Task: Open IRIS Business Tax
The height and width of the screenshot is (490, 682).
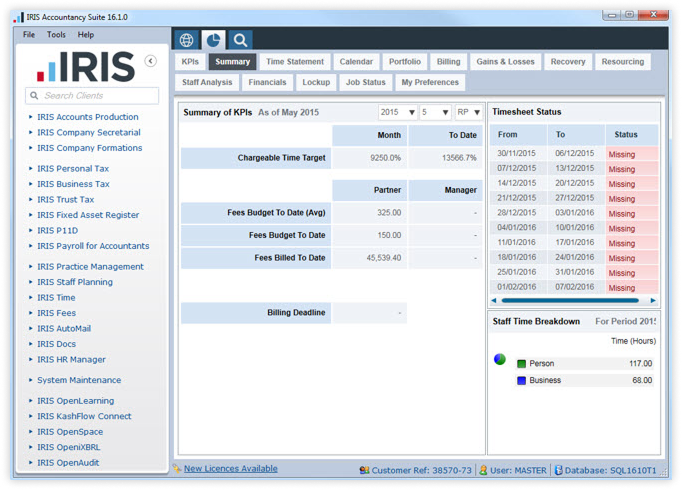Action: (73, 184)
